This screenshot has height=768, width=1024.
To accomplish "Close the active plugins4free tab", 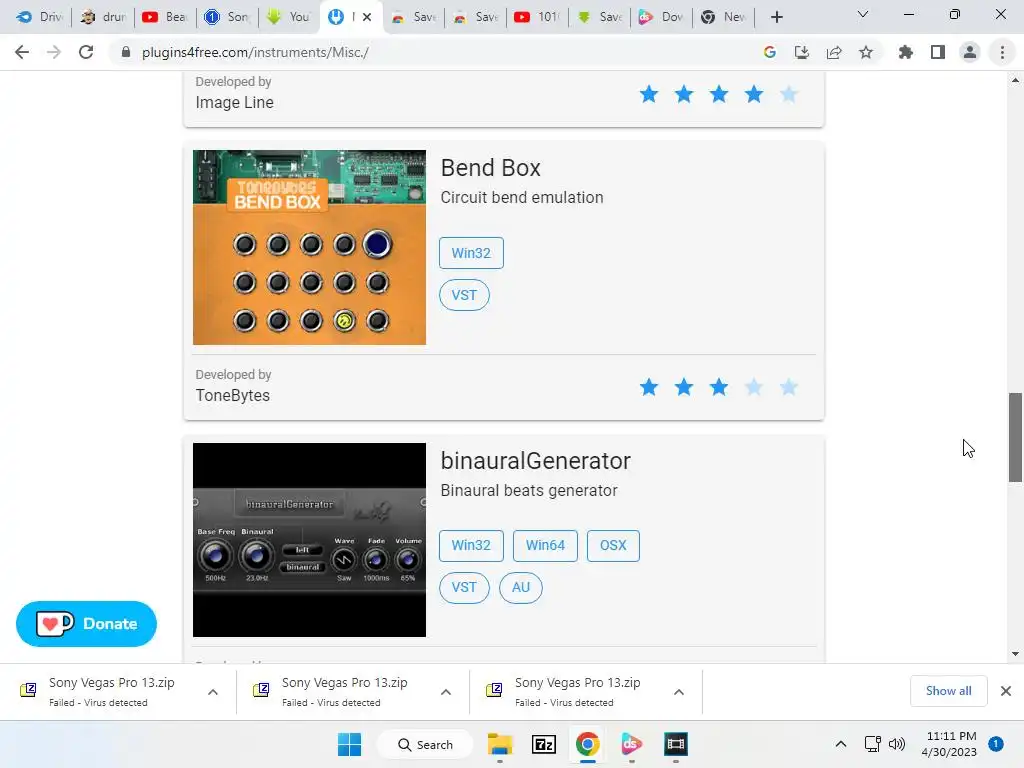I will click(x=367, y=17).
